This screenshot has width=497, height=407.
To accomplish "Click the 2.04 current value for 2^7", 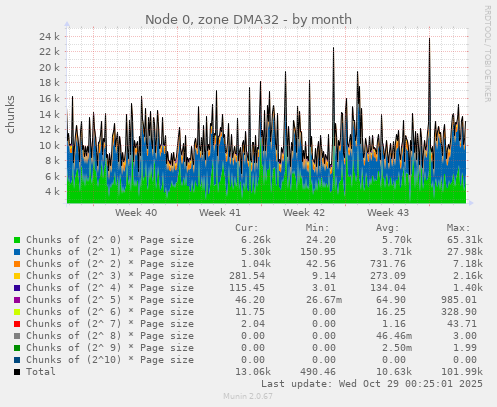I will click(x=253, y=324).
